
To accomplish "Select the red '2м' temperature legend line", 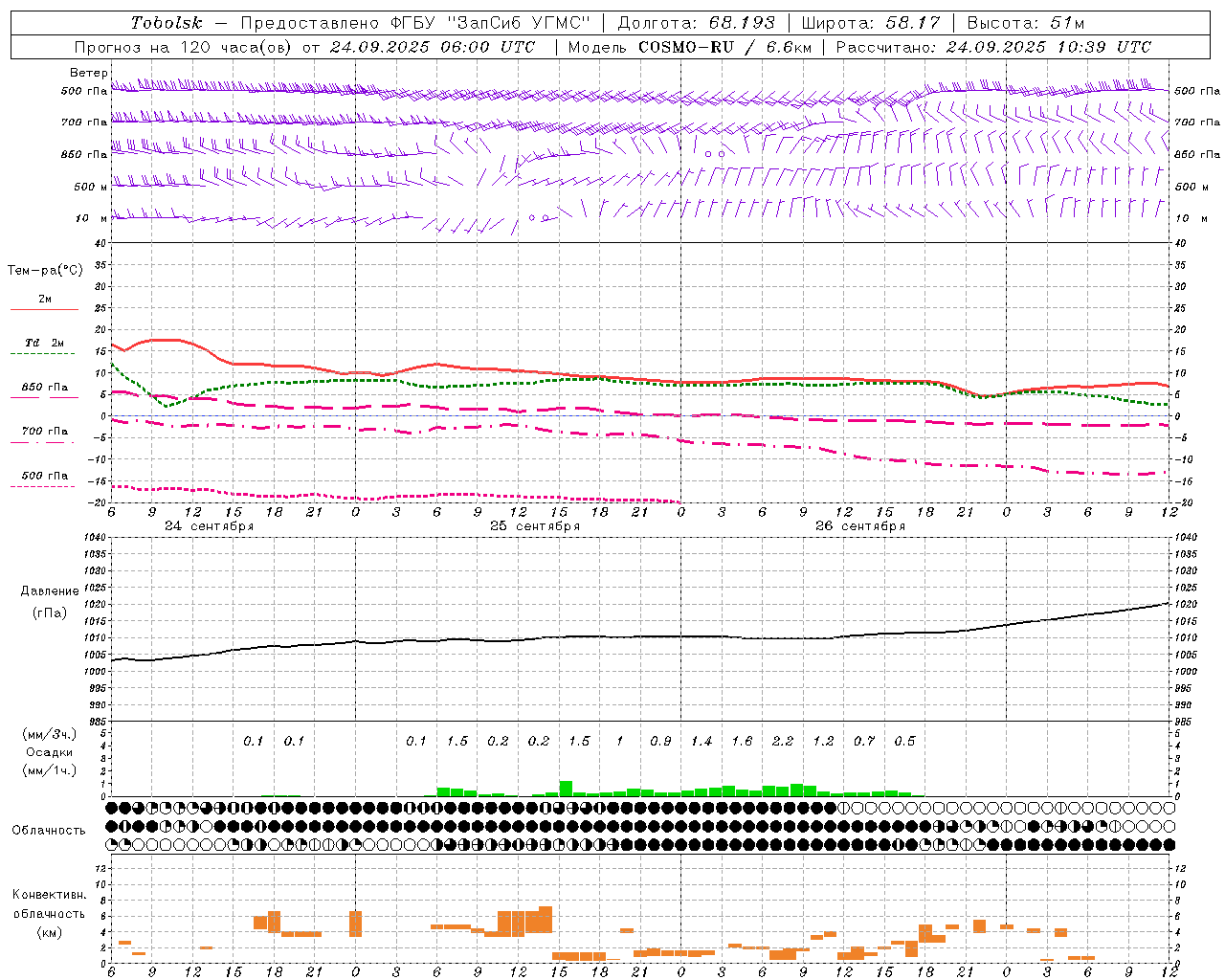I will pos(44,310).
